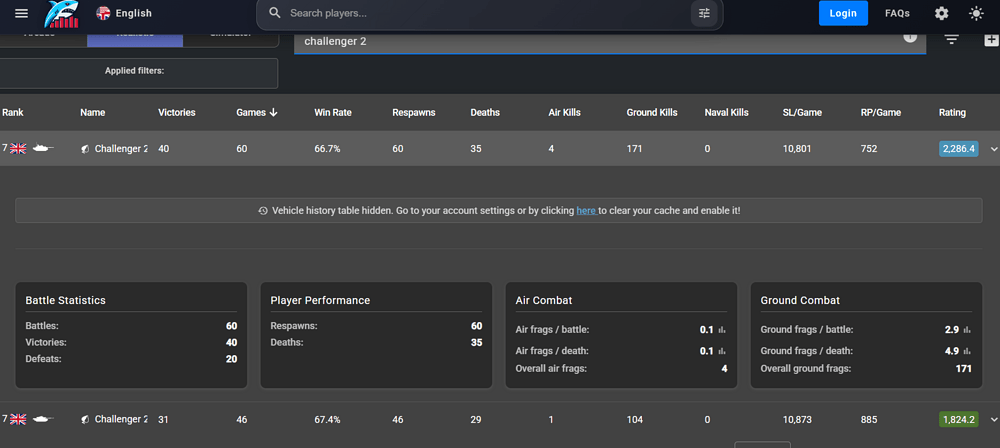This screenshot has height=448, width=1000.
Task: Collapse the row with rating 2,286.4
Action: point(993,149)
